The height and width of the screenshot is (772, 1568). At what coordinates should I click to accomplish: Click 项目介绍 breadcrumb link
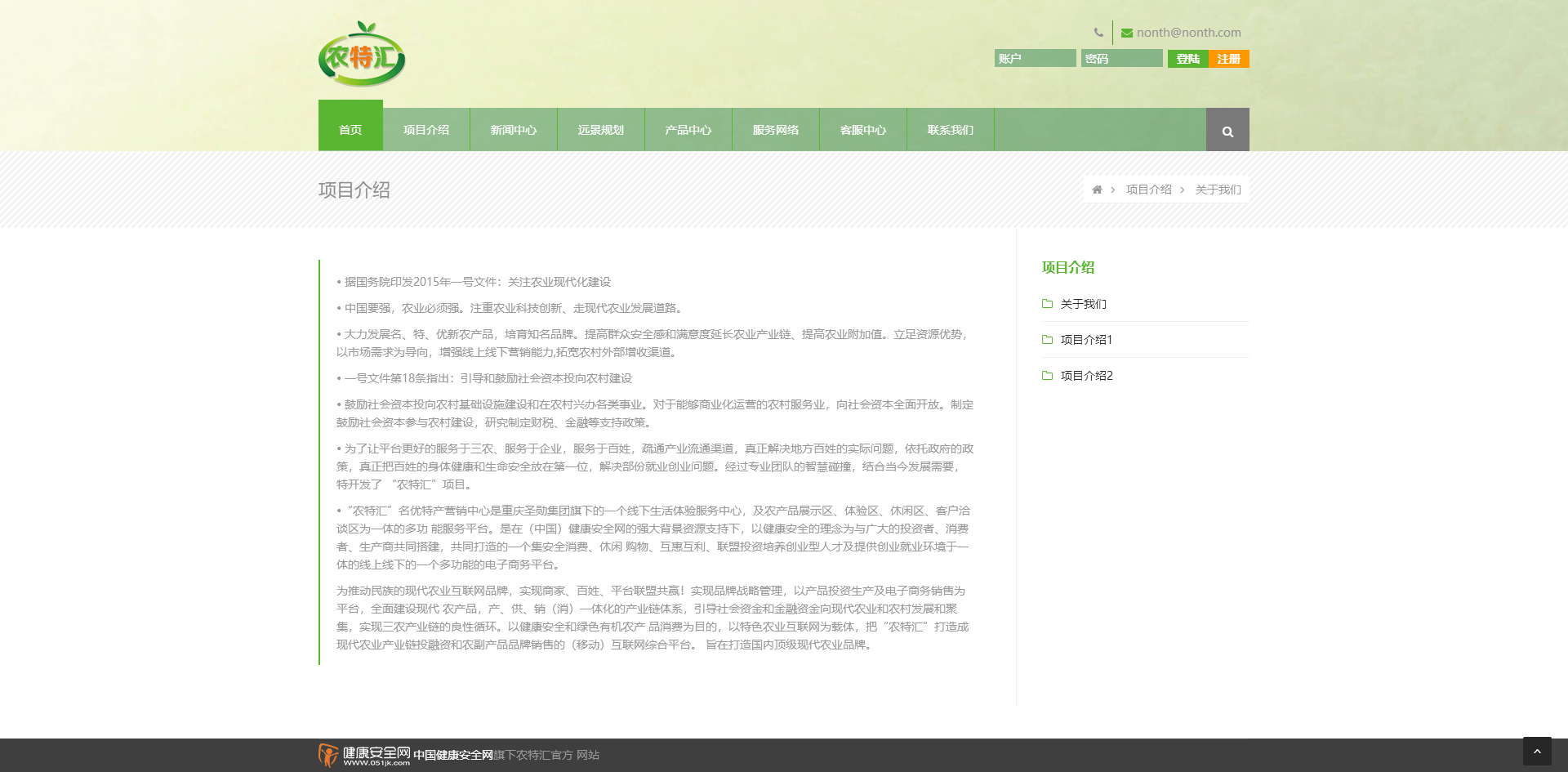(x=1148, y=190)
